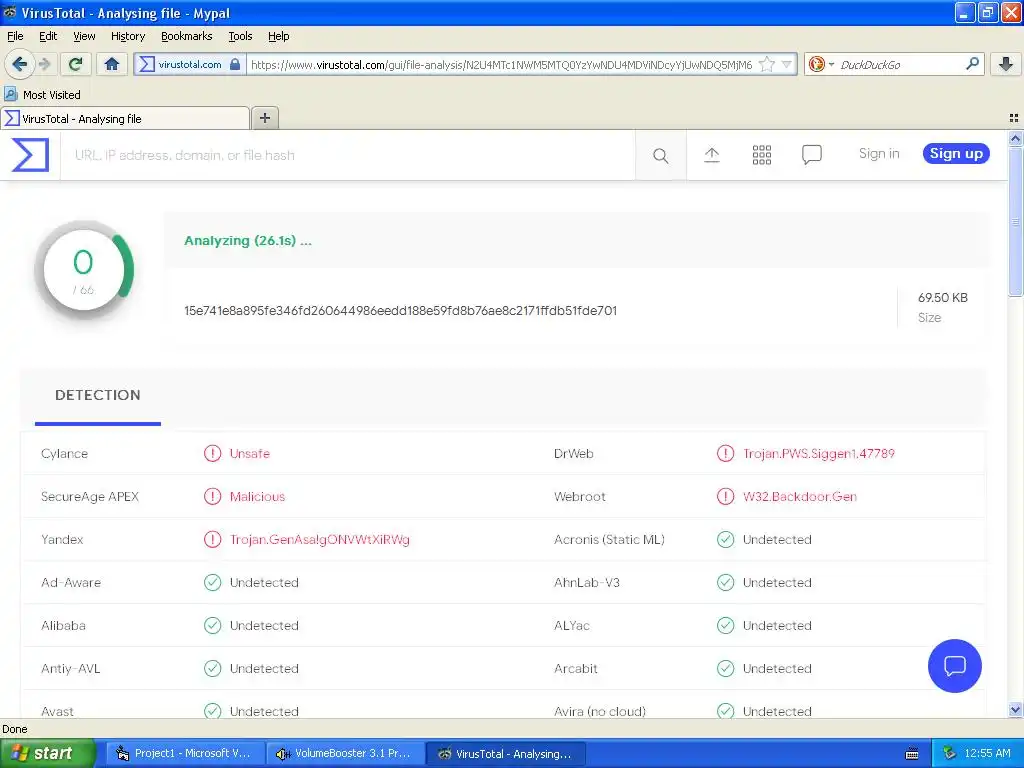Click the vertical scrollbar thumb
This screenshot has height=768, width=1024.
click(1015, 221)
